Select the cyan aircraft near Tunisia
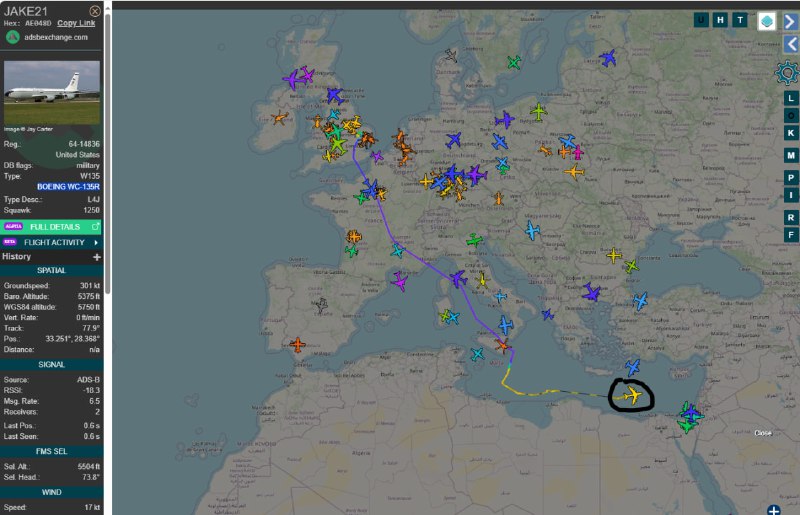Image resolution: width=800 pixels, height=515 pixels. [x=477, y=354]
